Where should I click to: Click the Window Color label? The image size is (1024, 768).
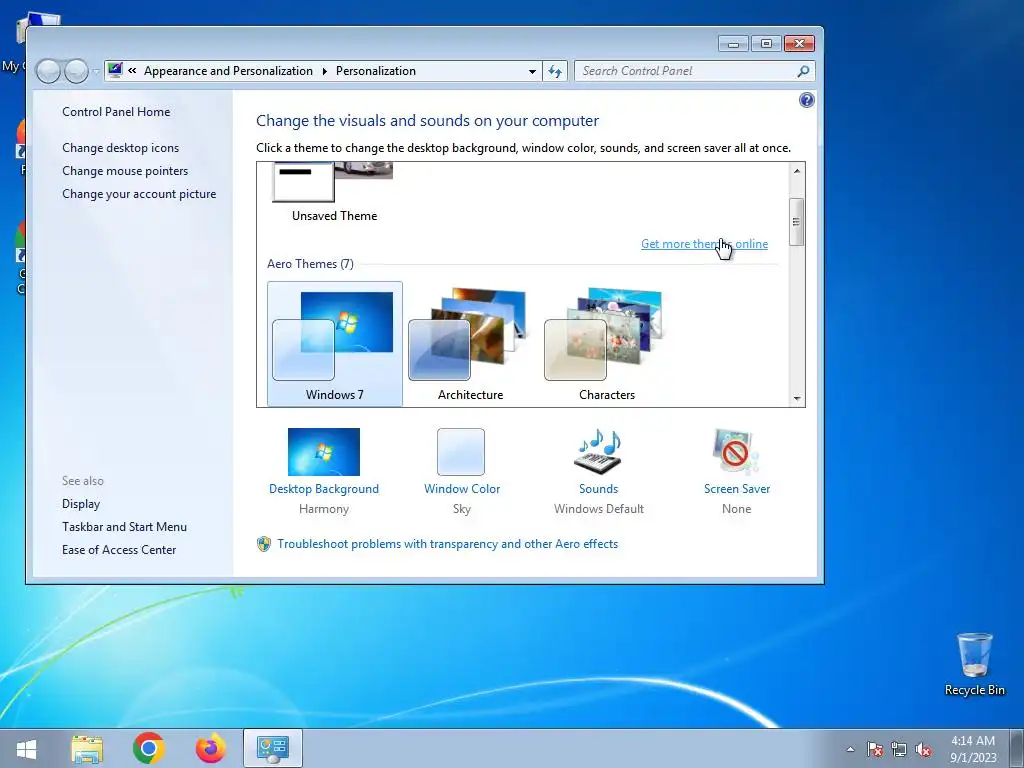click(462, 488)
